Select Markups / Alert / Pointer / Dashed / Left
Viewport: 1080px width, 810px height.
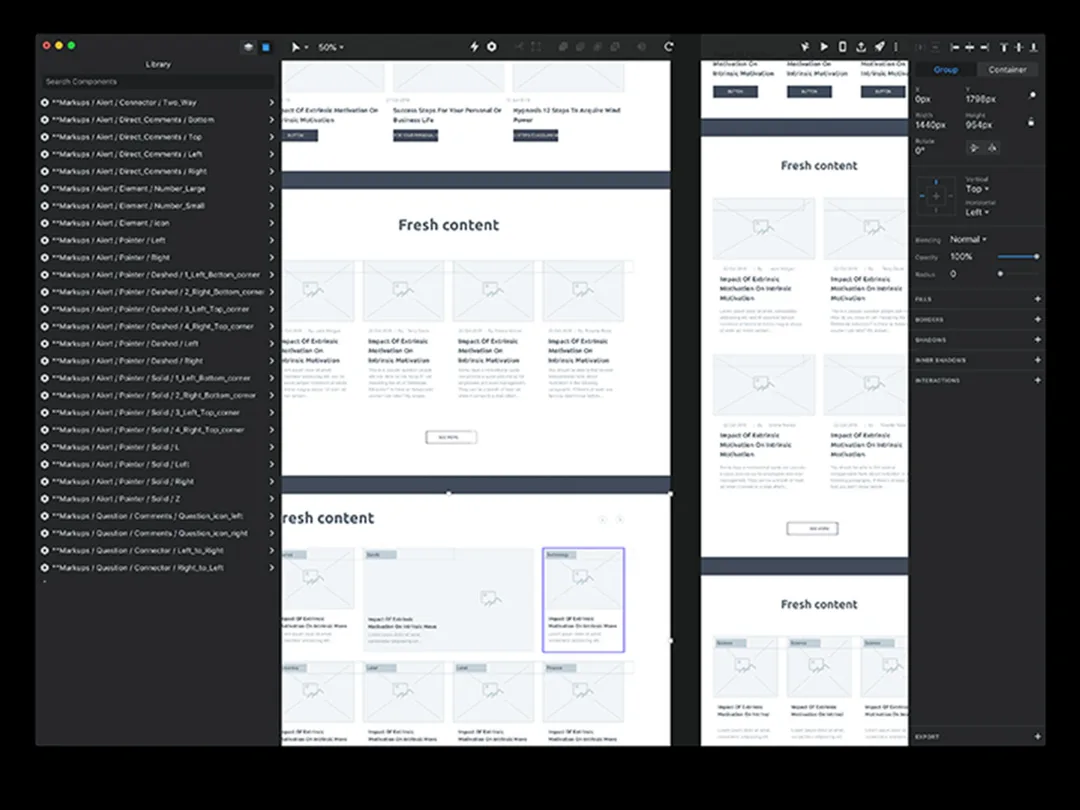tap(157, 343)
